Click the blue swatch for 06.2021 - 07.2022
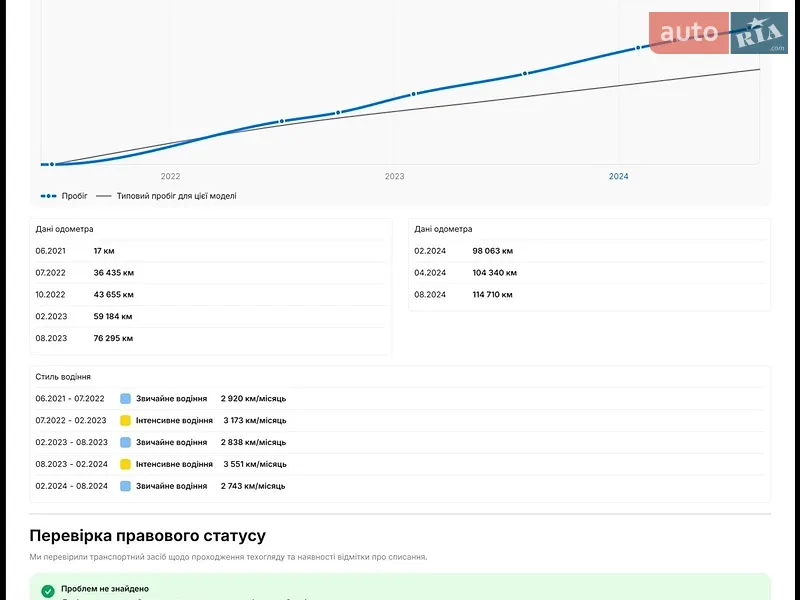The image size is (800, 600). click(126, 398)
